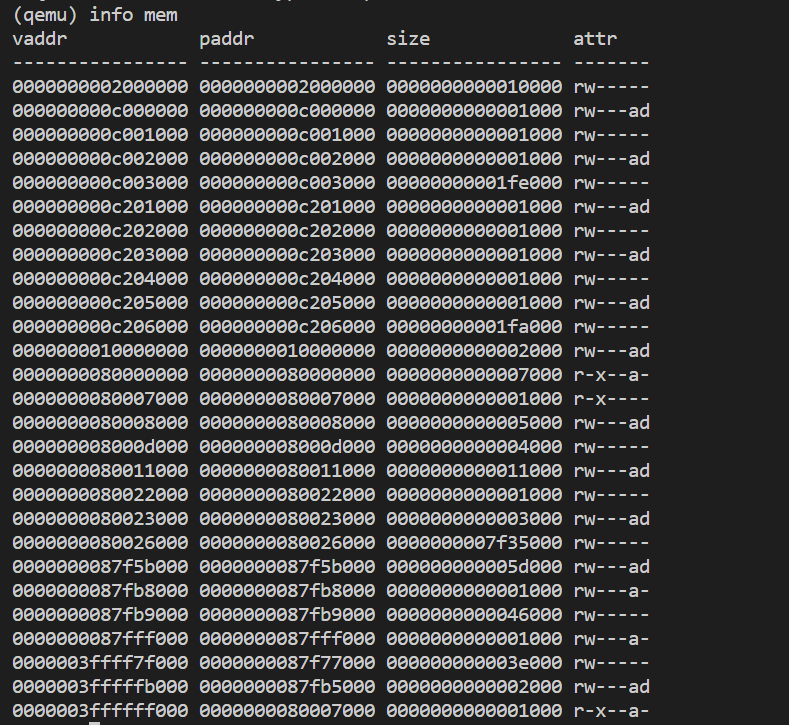Viewport: 789px width, 725px height.
Task: Click vaddr cell 0000000080007000
Action: click(x=101, y=398)
